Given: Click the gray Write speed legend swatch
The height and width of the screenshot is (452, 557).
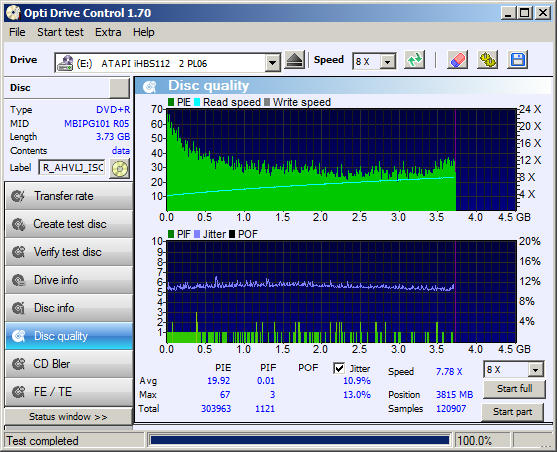Looking at the screenshot, I should [267, 102].
